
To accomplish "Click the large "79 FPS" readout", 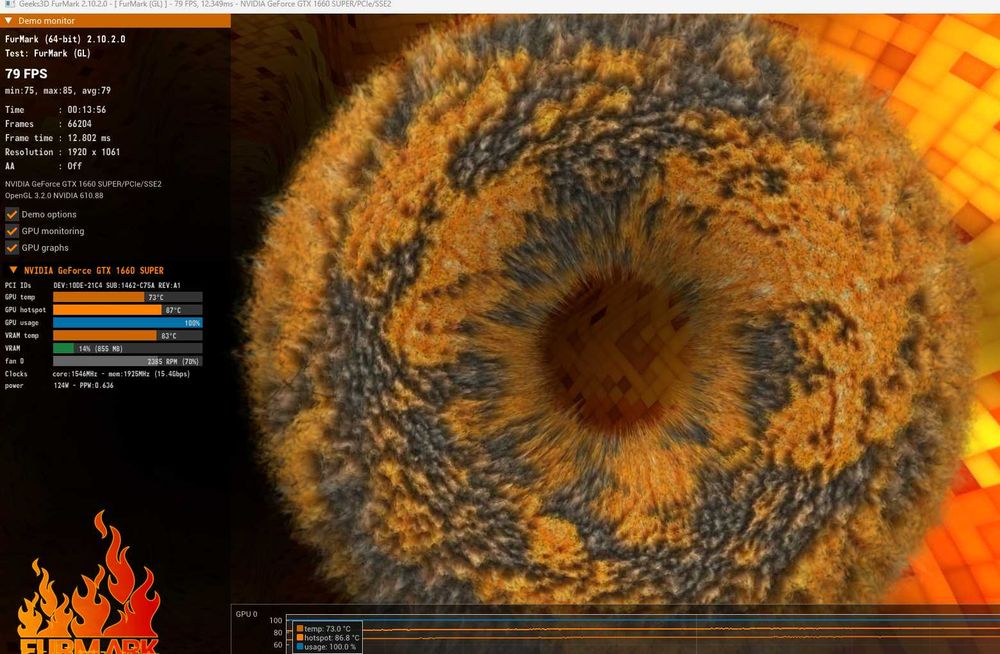I will (x=26, y=73).
